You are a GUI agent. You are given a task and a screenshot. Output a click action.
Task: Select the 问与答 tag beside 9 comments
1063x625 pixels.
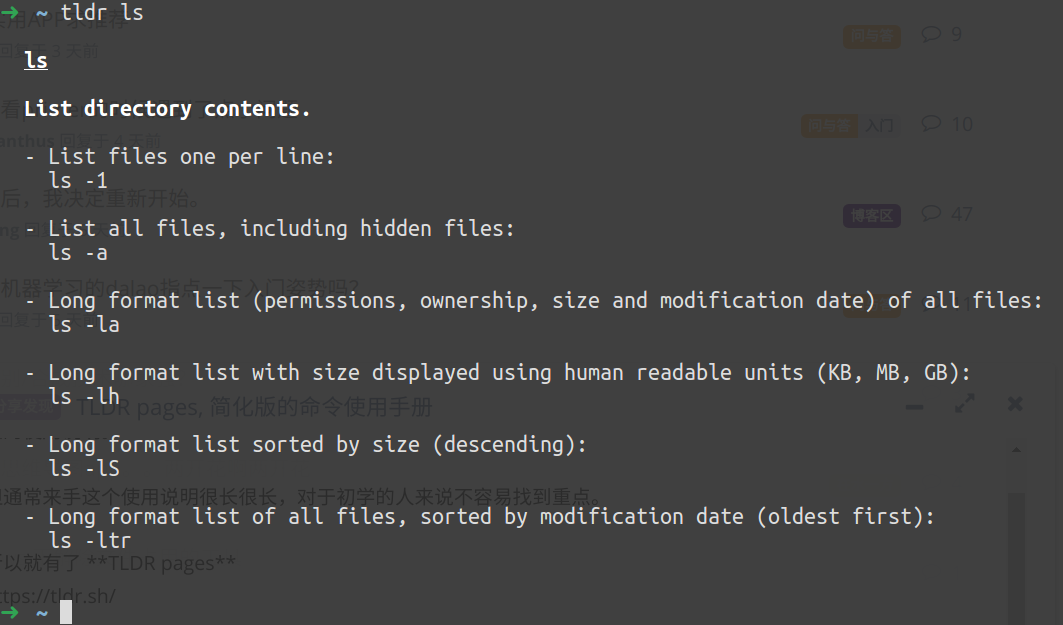pyautogui.click(x=872, y=36)
